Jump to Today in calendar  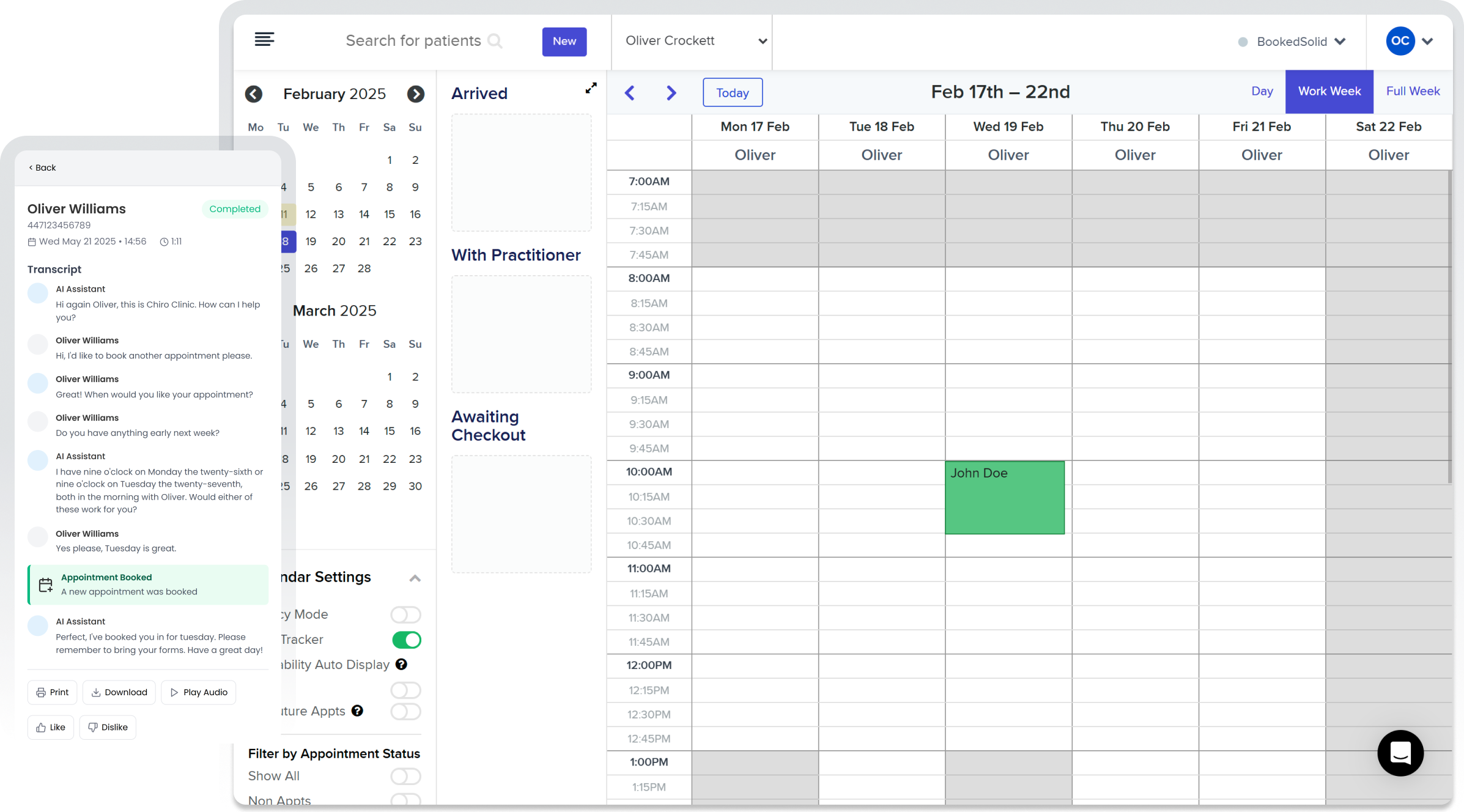point(732,92)
